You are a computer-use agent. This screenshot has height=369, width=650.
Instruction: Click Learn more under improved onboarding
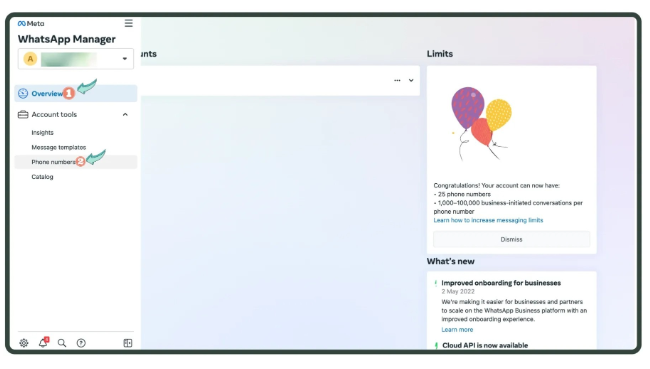(x=457, y=330)
